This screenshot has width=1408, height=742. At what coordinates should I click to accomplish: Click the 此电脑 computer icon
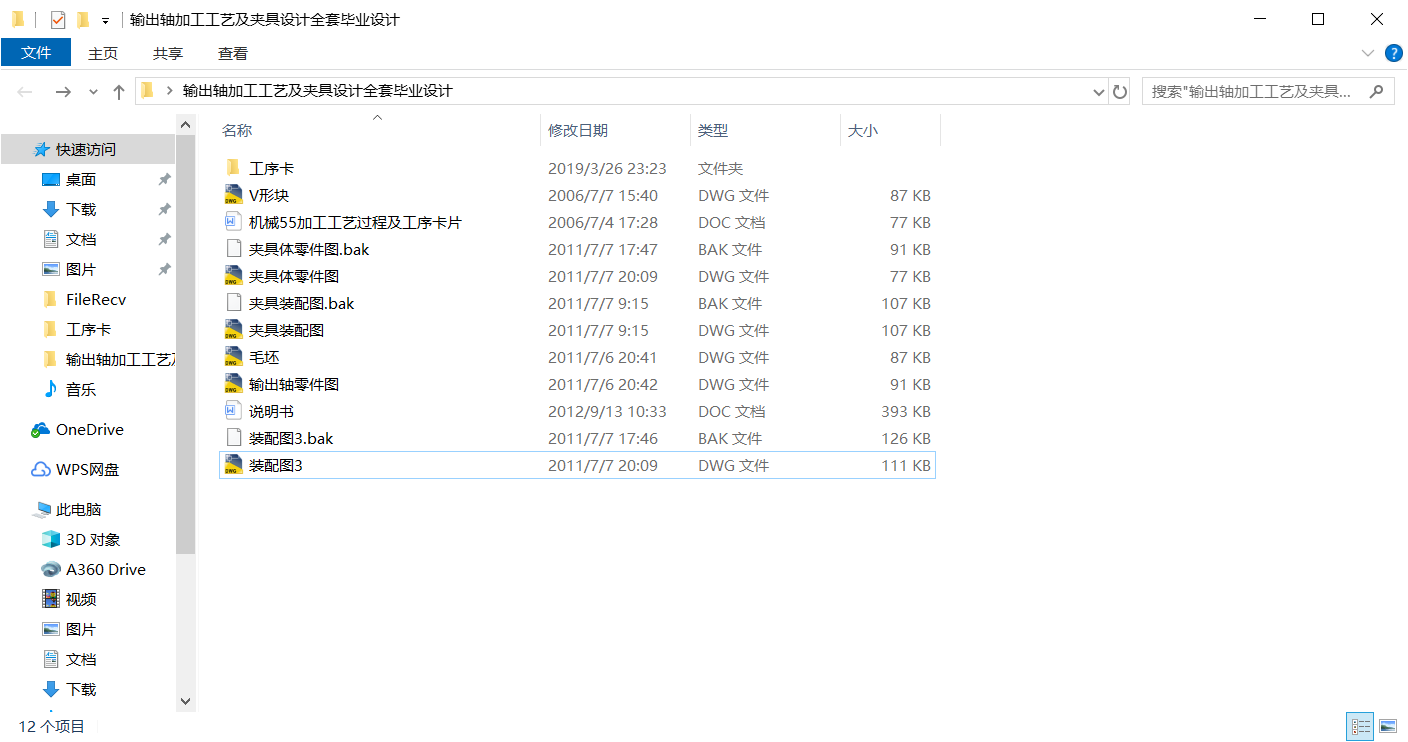tap(41, 509)
